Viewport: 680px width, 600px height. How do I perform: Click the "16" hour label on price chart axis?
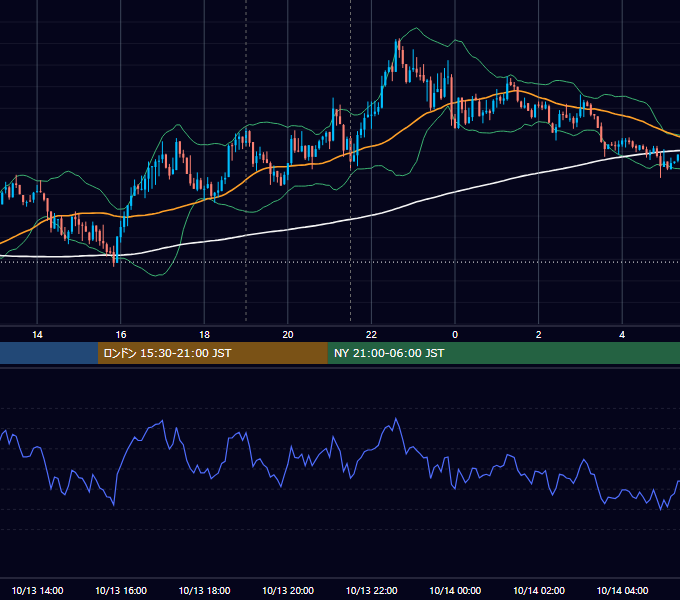pos(121,335)
